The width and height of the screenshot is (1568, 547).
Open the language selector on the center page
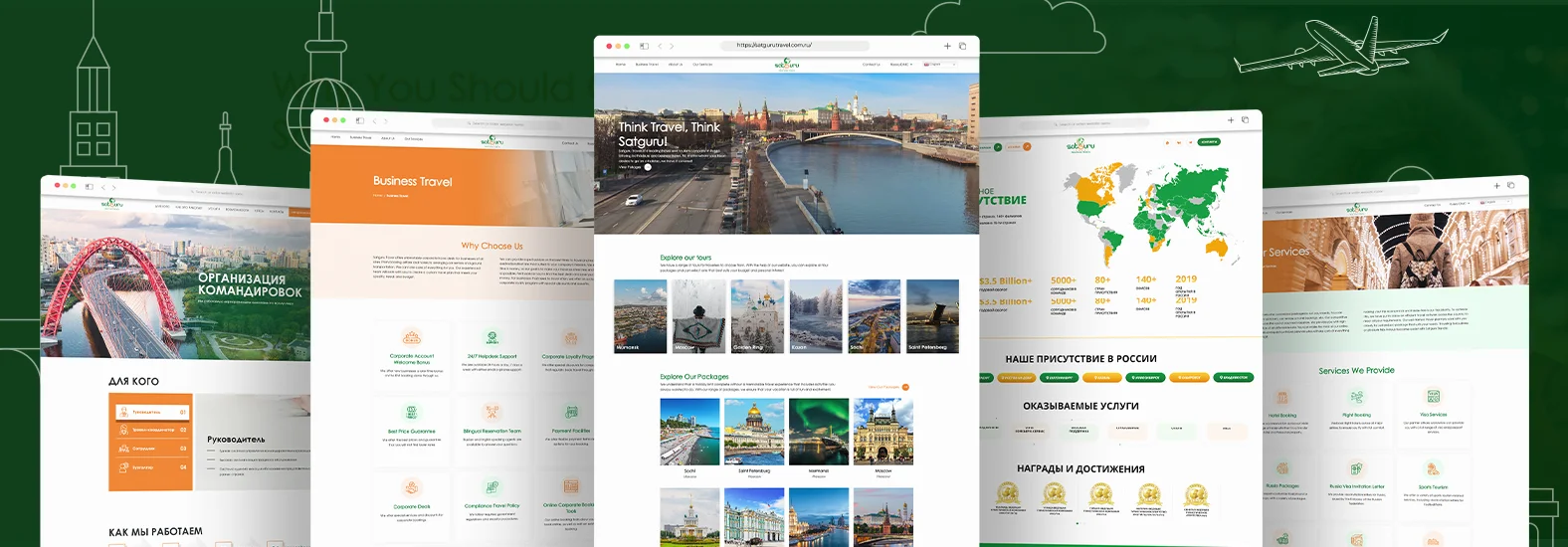tap(939, 65)
